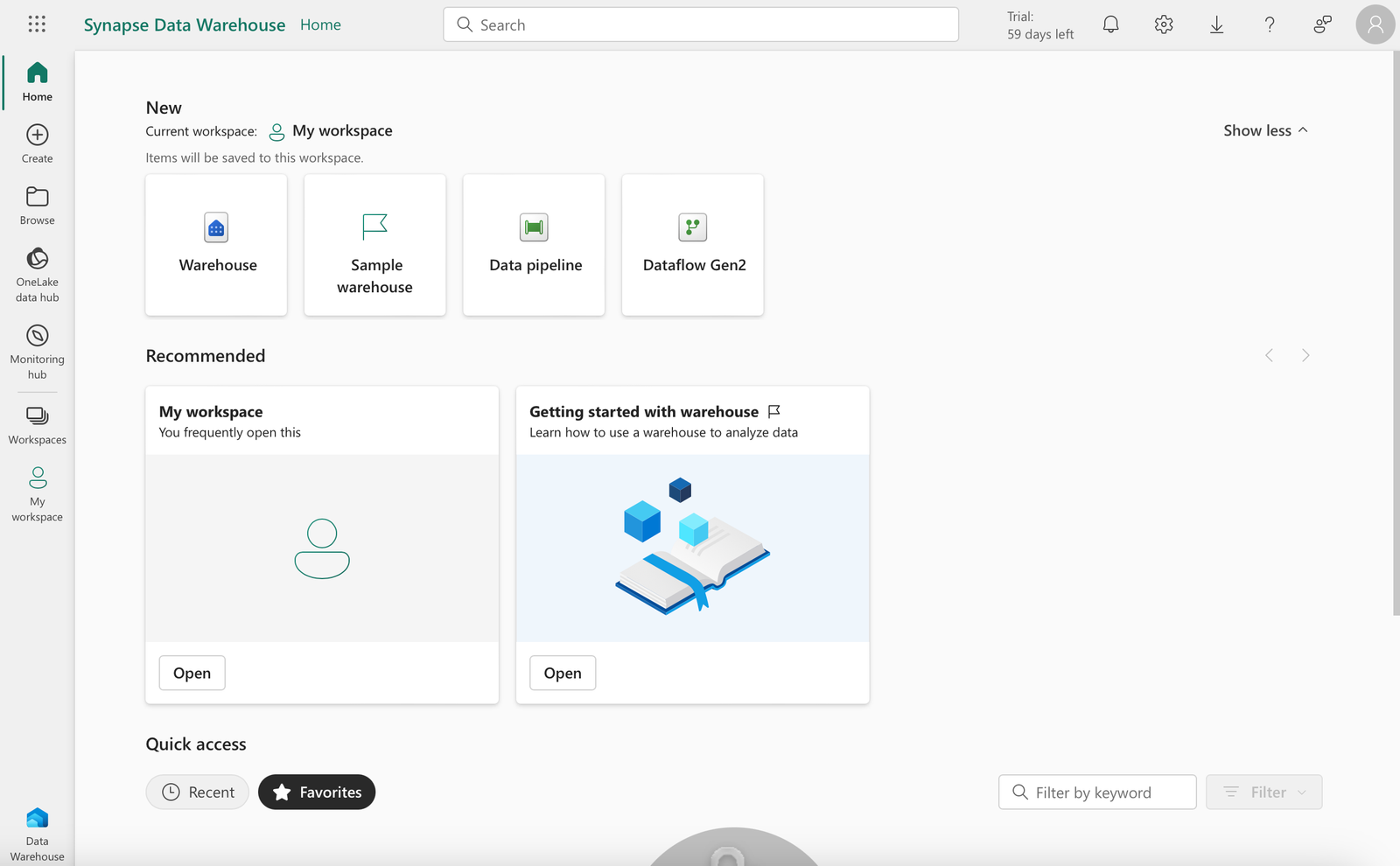The width and height of the screenshot is (1400, 866).
Task: Open the Filter dropdown near Quick access
Action: (1263, 792)
